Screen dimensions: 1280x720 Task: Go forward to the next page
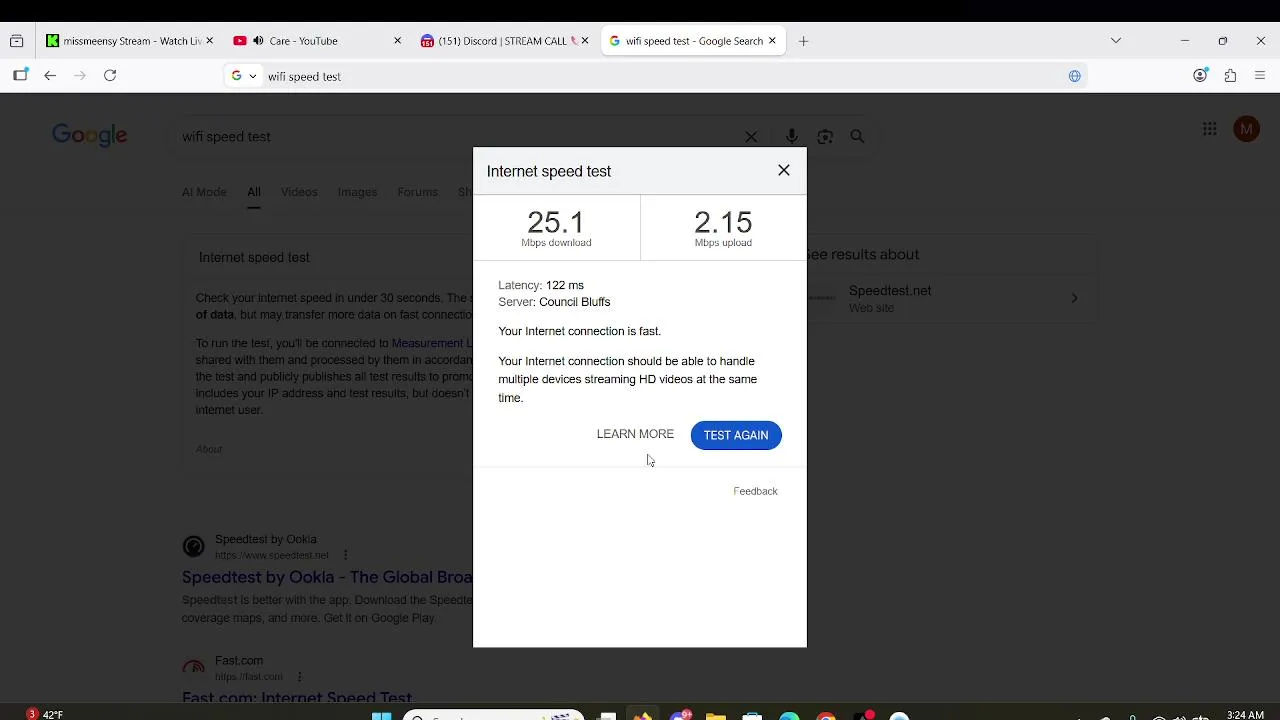pyautogui.click(x=80, y=76)
